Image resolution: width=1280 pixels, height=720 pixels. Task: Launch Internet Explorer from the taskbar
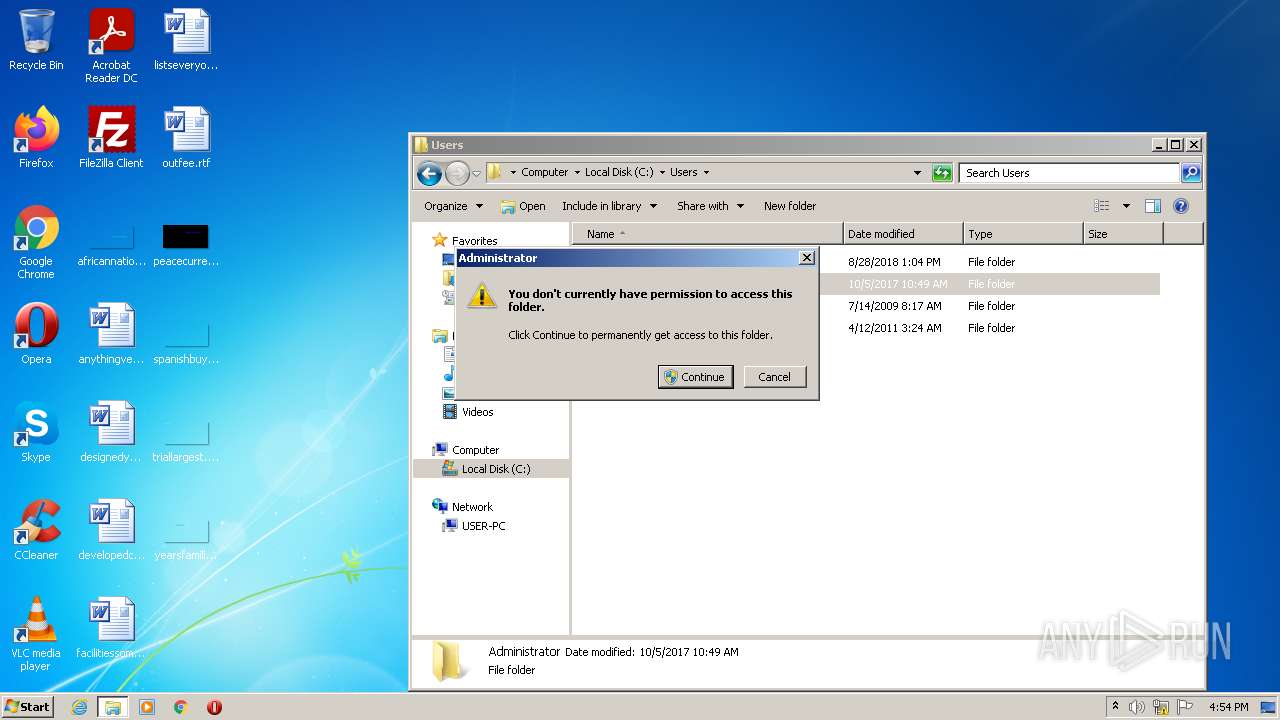pyautogui.click(x=79, y=707)
